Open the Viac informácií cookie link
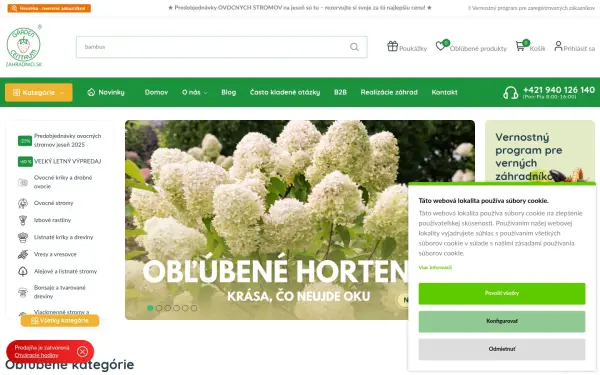 point(435,267)
